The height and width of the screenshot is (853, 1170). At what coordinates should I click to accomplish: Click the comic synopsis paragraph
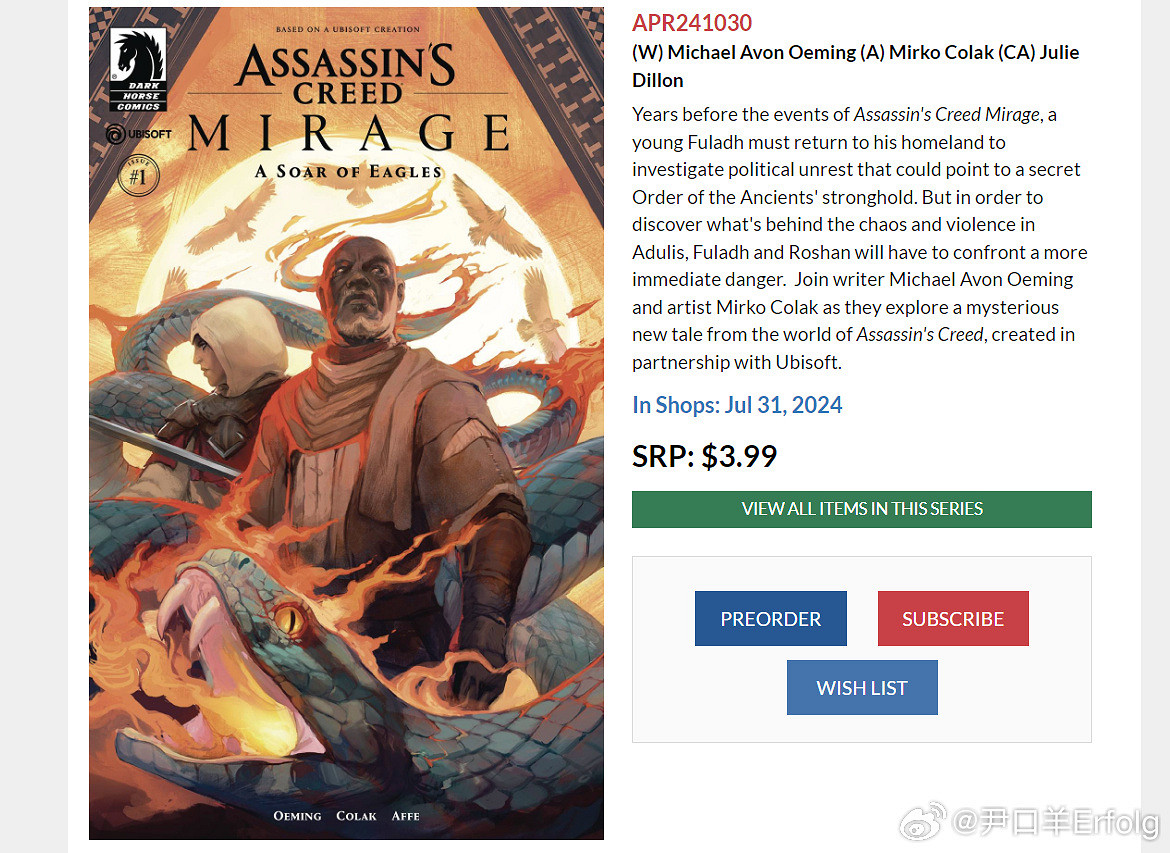(x=858, y=238)
